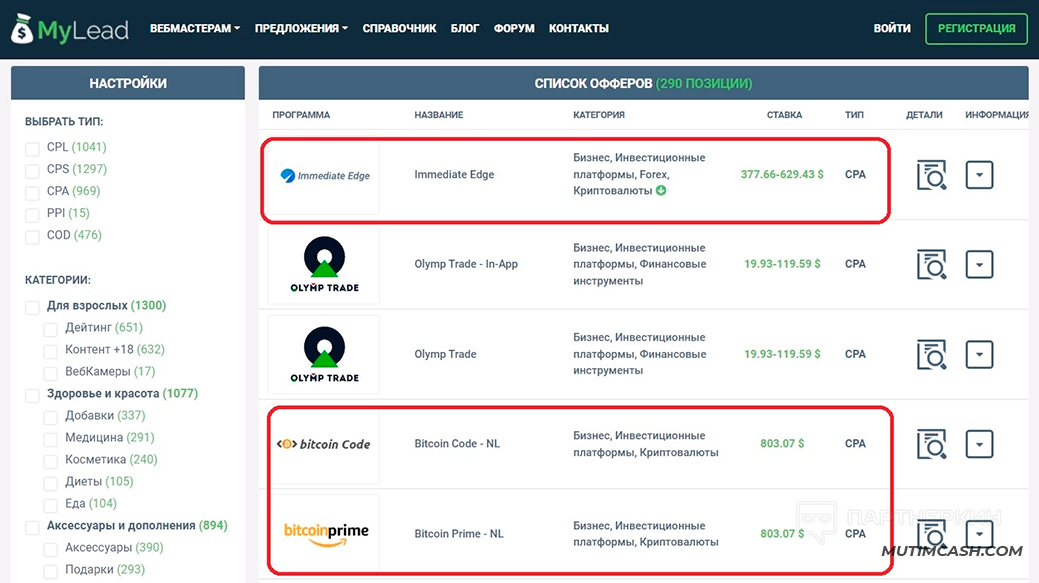Check the Добавки subcategory
1039x583 pixels.
point(50,417)
